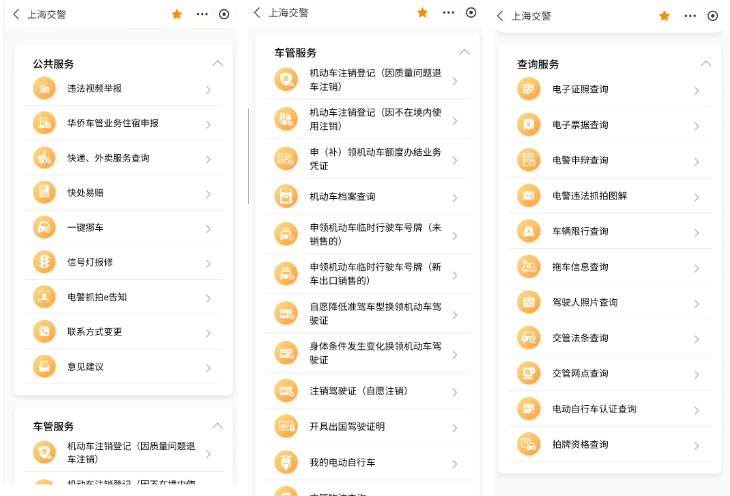This screenshot has height=496, width=730.
Task: Tap the 我的电动自行车 icon
Action: (x=286, y=463)
